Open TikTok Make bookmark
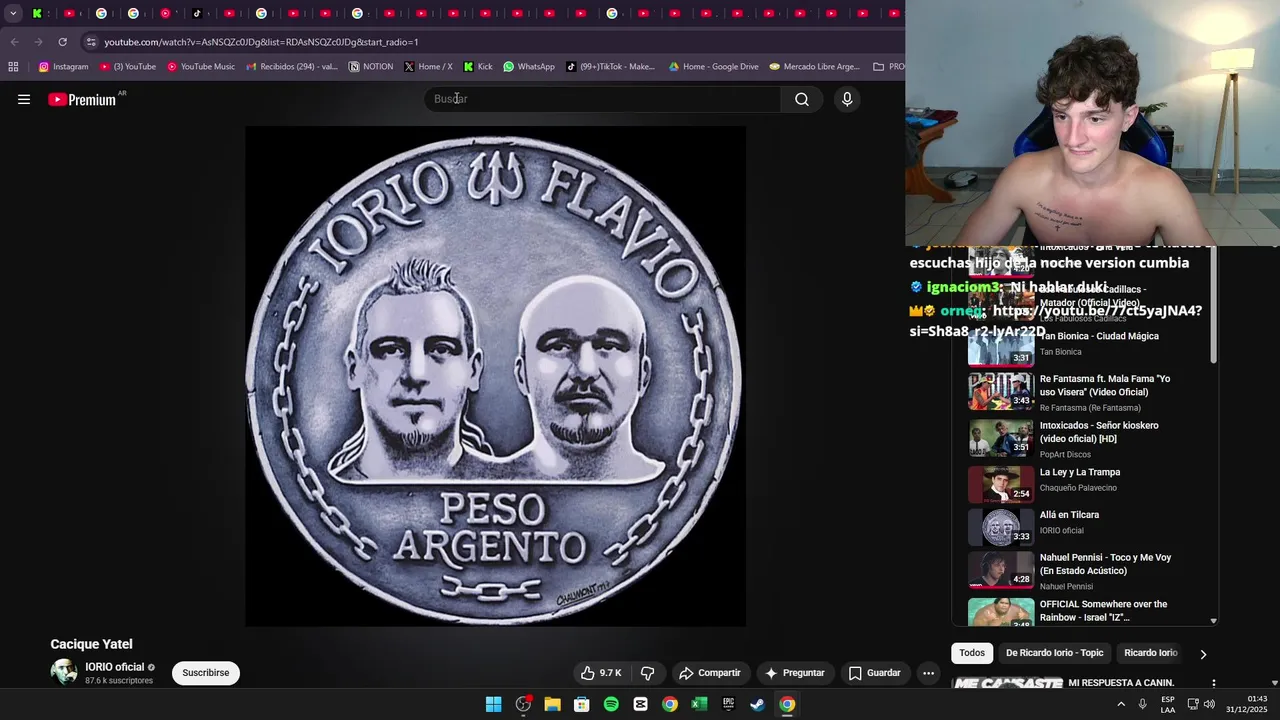1280x720 pixels. point(610,67)
